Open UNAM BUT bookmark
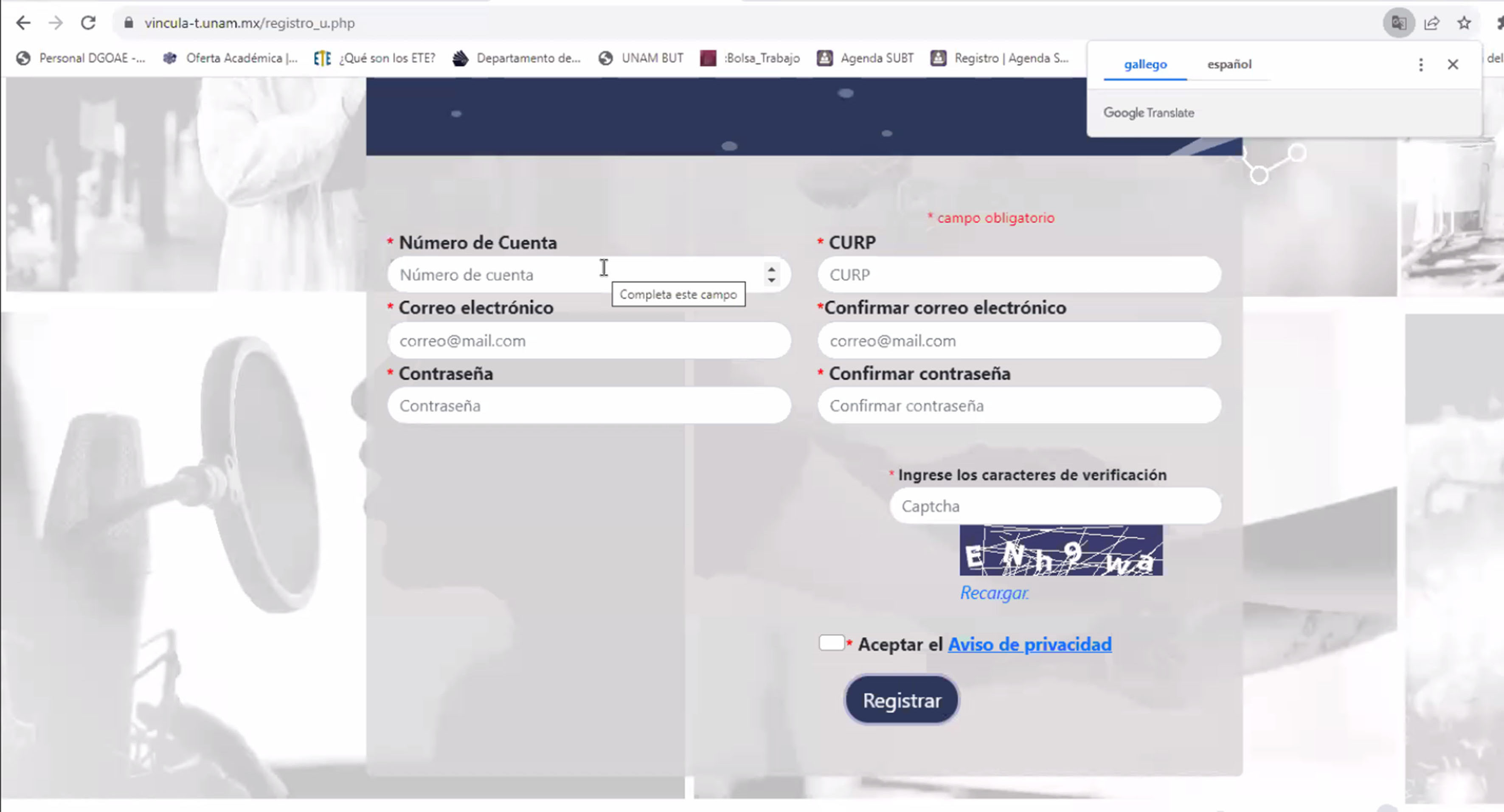Screen dimensions: 1504x812 (641, 58)
